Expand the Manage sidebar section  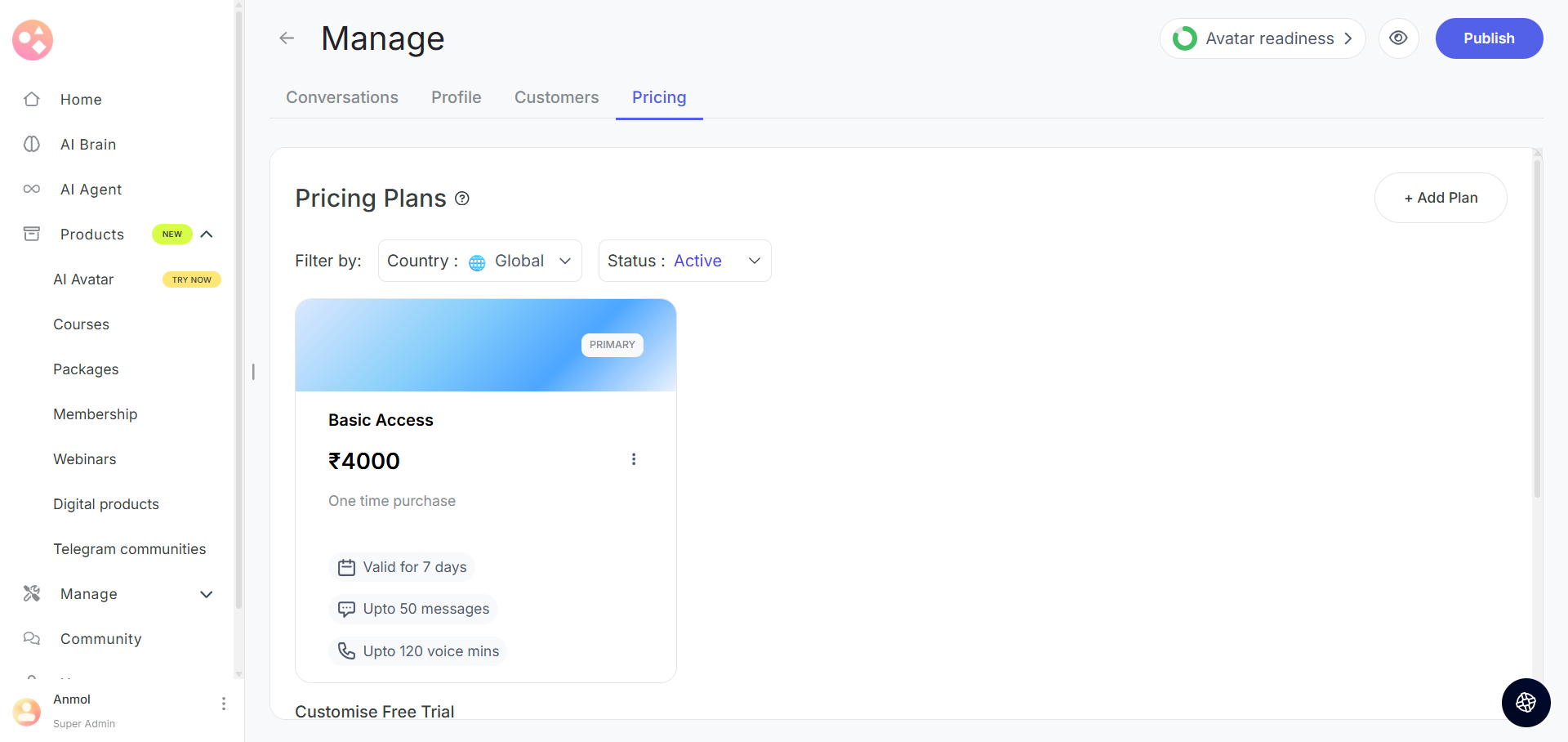point(207,594)
